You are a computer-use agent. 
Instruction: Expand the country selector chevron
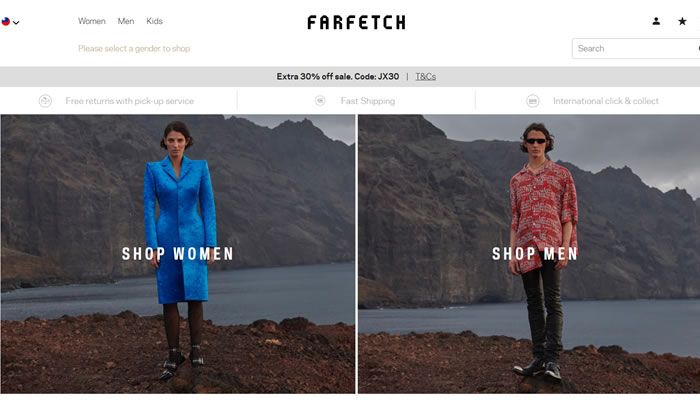tap(16, 22)
